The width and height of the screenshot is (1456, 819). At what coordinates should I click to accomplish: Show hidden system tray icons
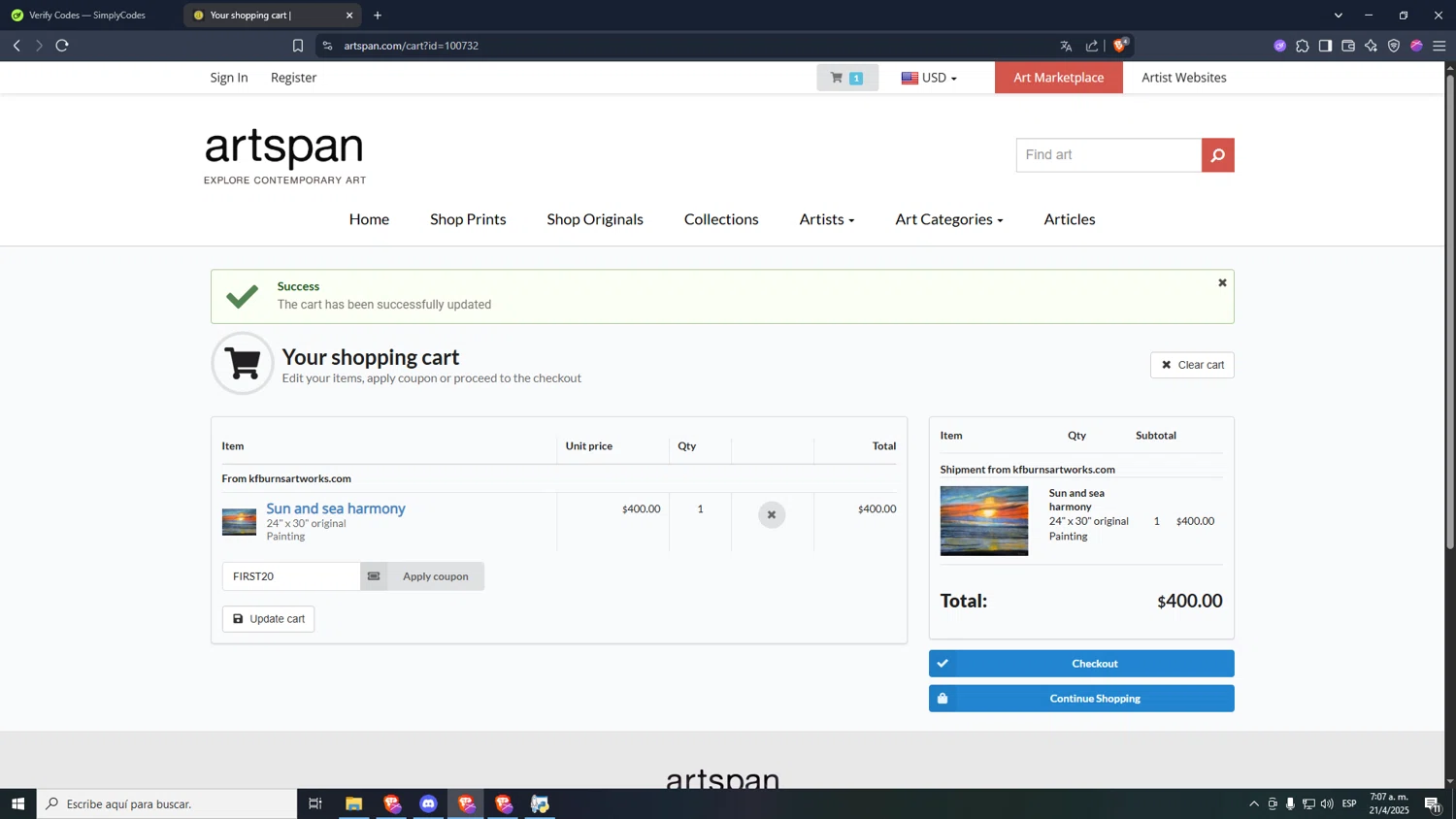click(1254, 803)
